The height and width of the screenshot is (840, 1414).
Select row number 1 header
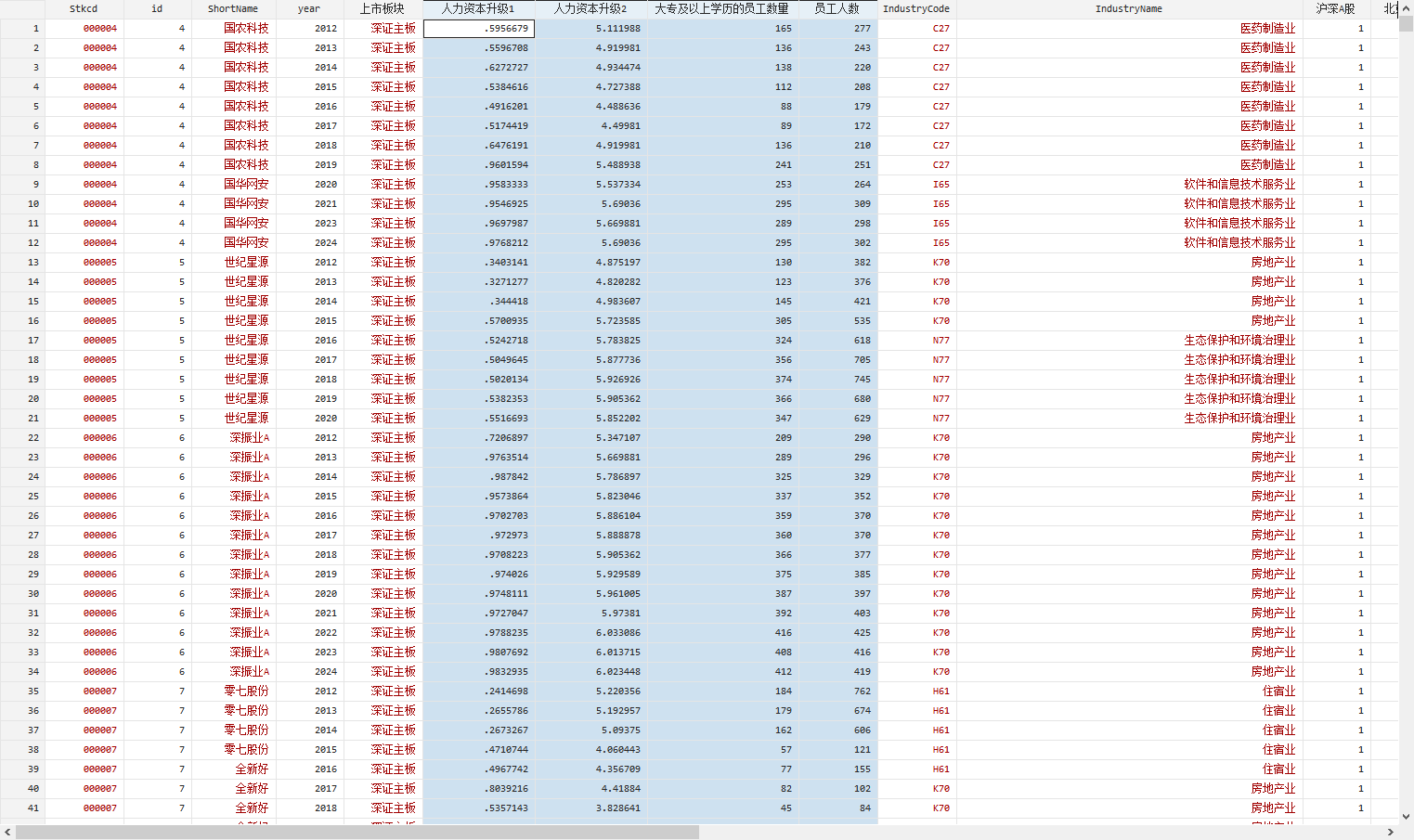(22, 28)
